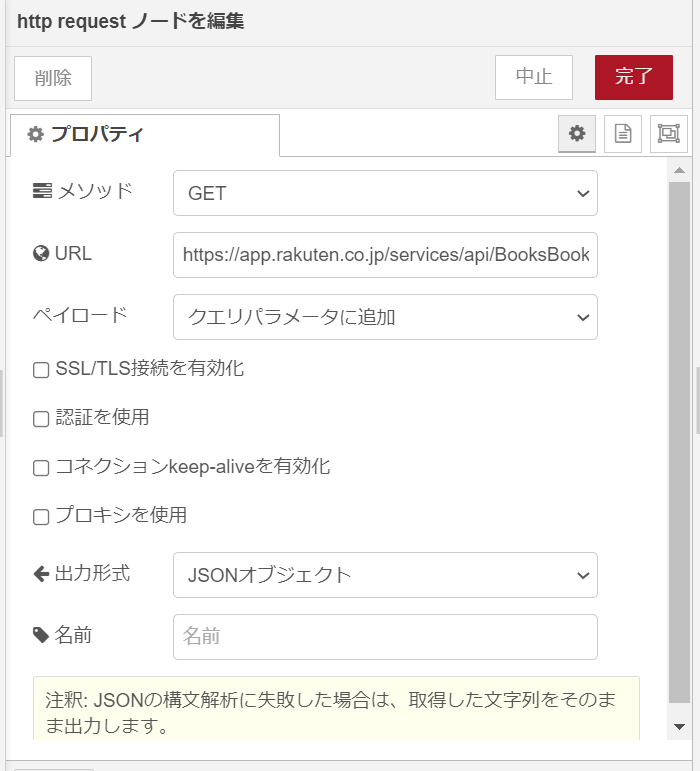Check the 認証を使用 checkbox
The height and width of the screenshot is (771, 700).
tap(41, 419)
